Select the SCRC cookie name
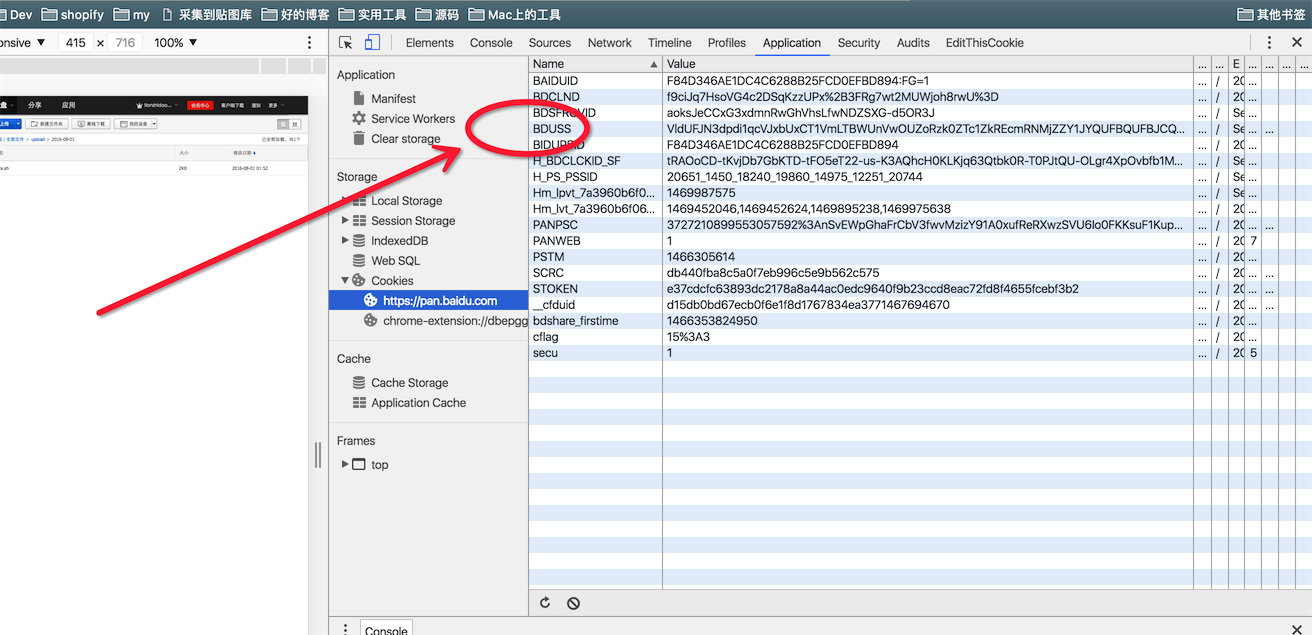The width and height of the screenshot is (1312, 635). [549, 273]
